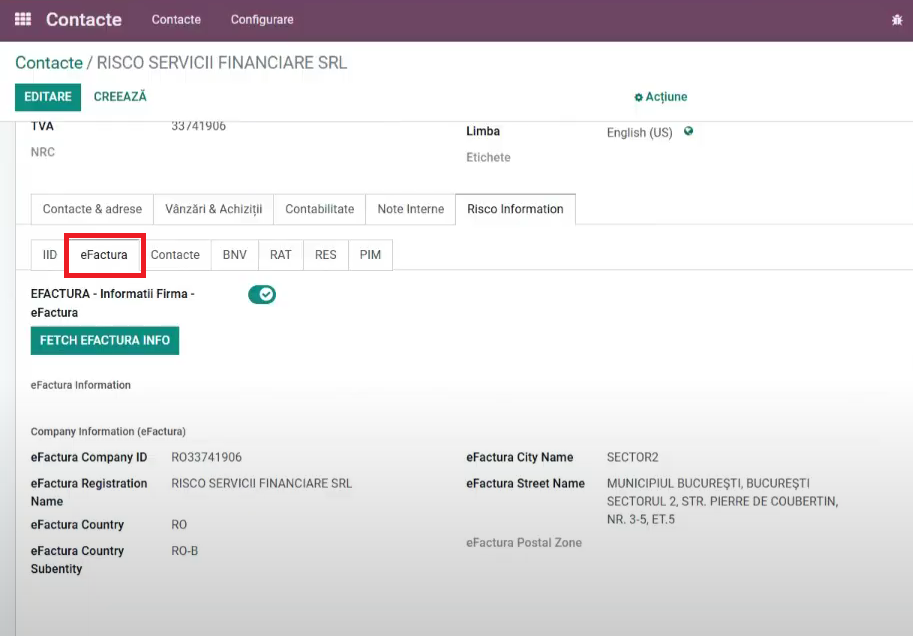The height and width of the screenshot is (636, 913).
Task: Click the eFactura Company ID label
Action: [89, 458]
